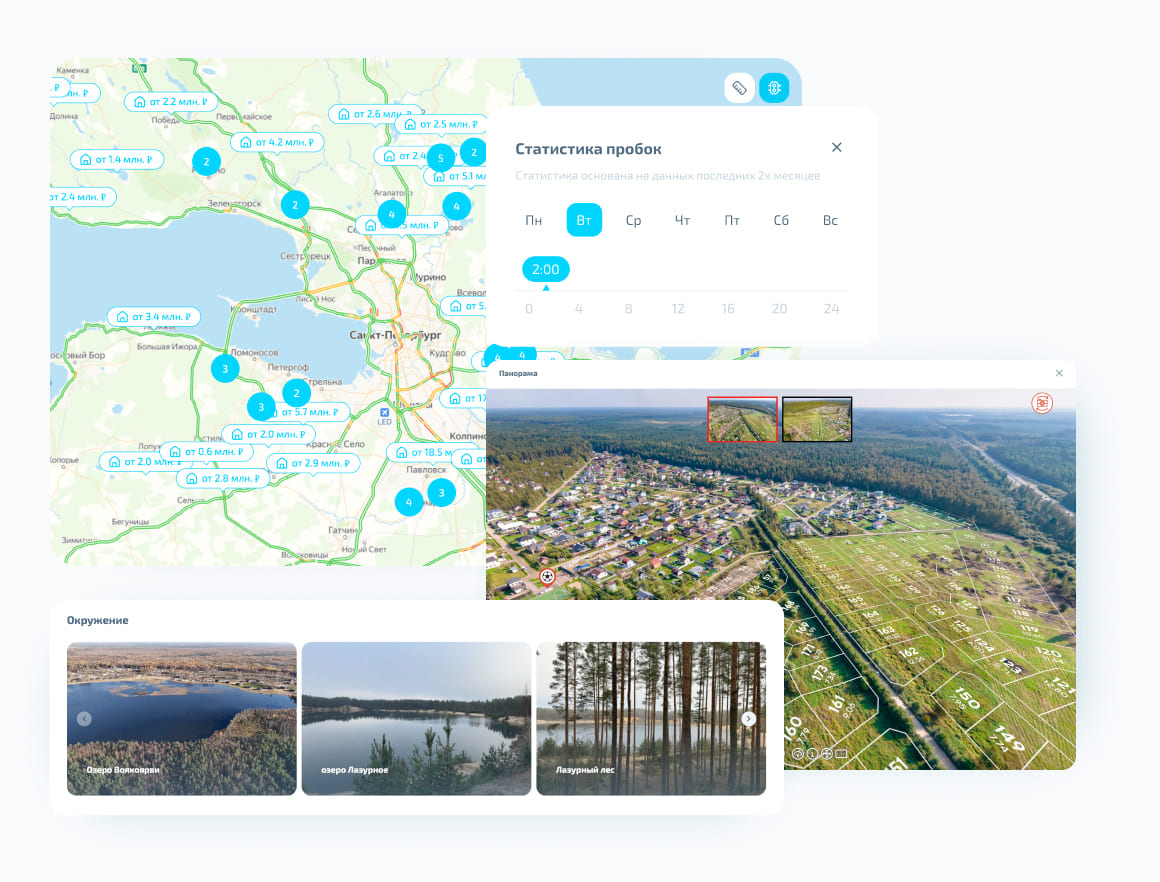The height and width of the screenshot is (882, 1160).
Task: Go to previous Окружение photo with left arrow
Action: [84, 719]
